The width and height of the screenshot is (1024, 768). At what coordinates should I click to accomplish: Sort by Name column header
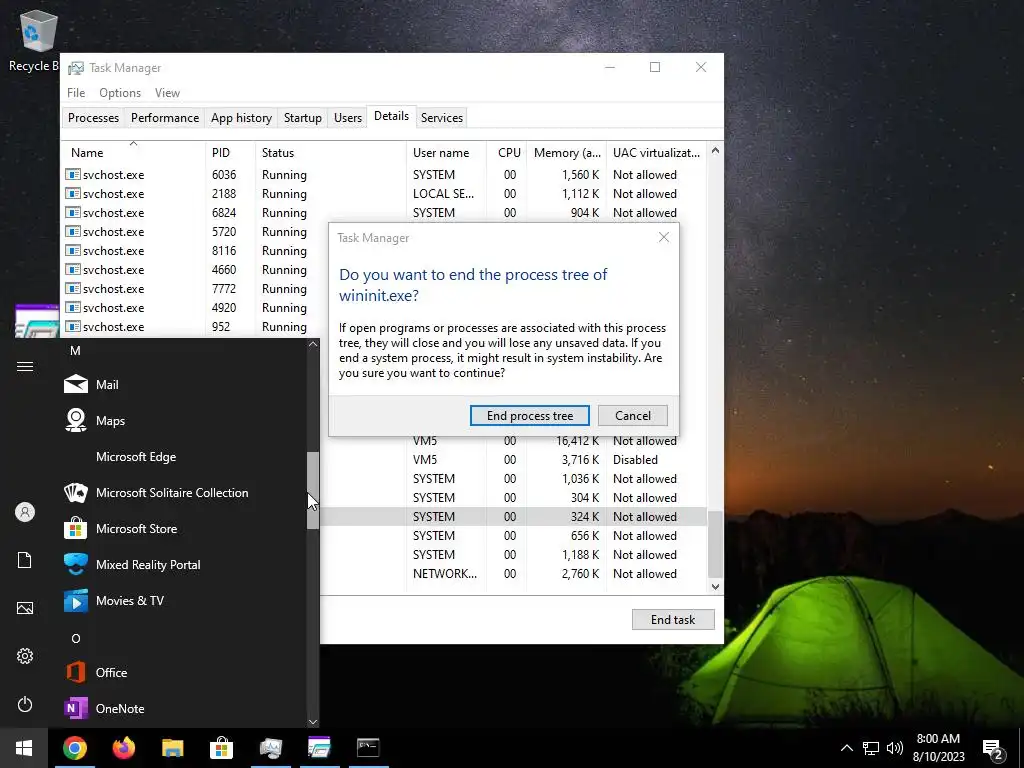click(x=133, y=153)
